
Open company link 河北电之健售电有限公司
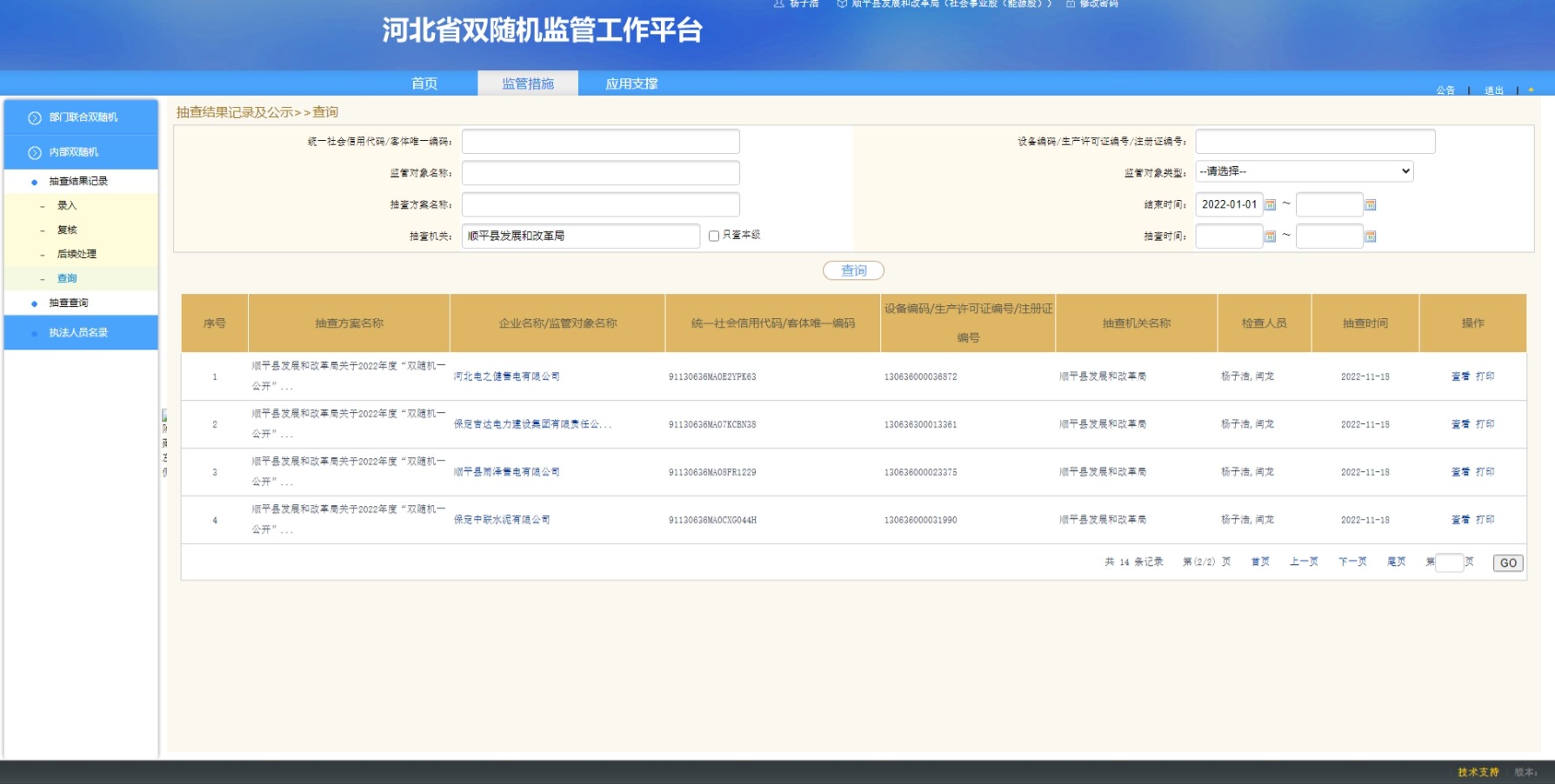[507, 376]
